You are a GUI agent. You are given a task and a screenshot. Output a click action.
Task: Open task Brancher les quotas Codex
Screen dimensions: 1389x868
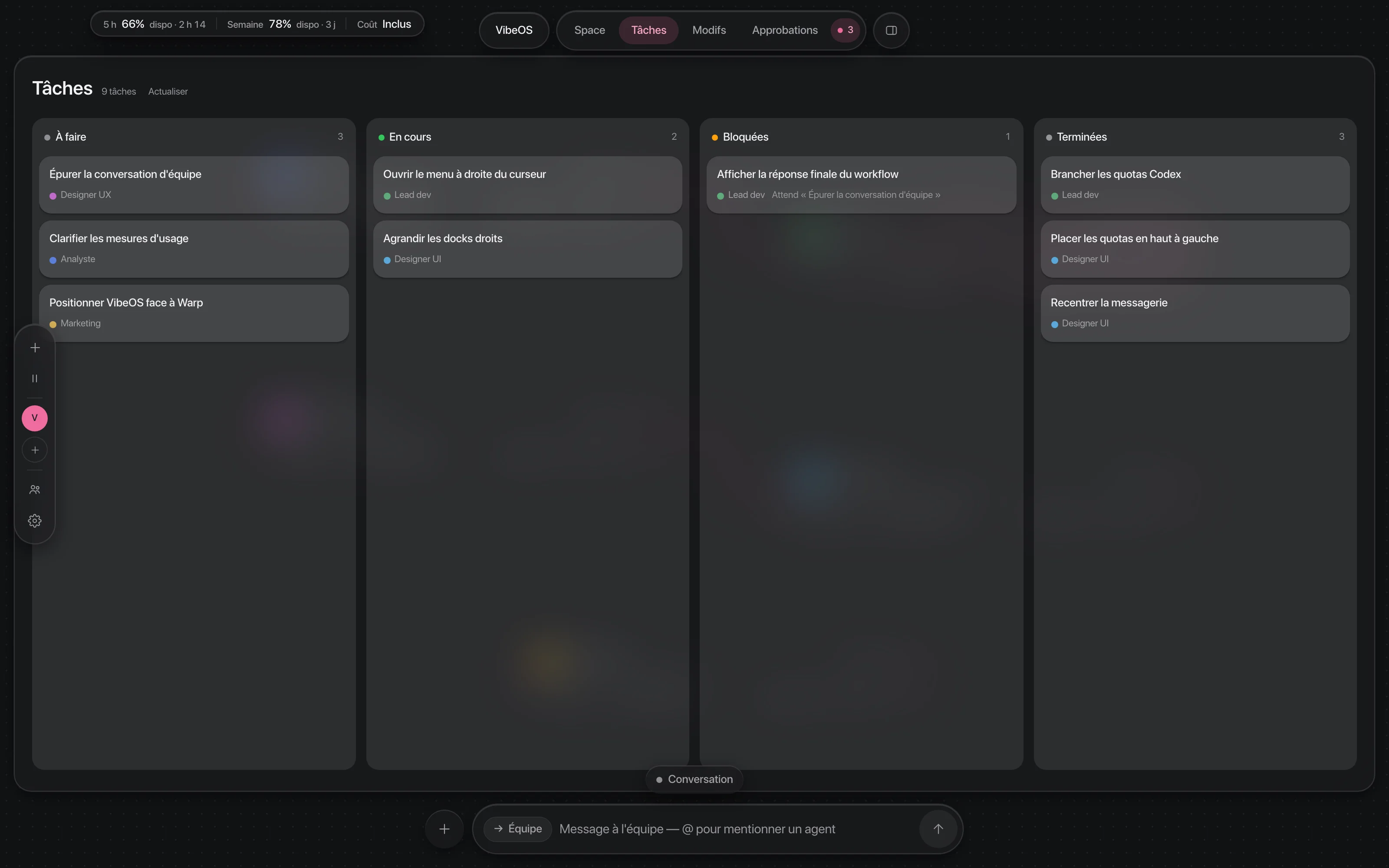tap(1195, 184)
